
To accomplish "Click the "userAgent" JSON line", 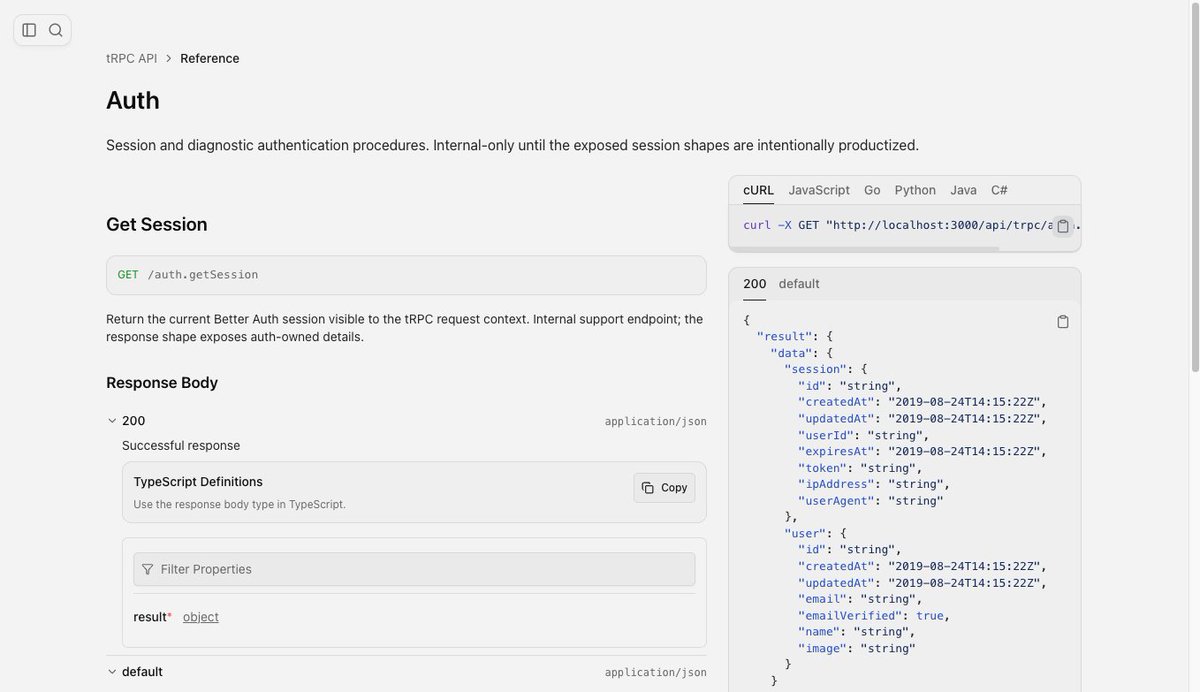I will [871, 501].
